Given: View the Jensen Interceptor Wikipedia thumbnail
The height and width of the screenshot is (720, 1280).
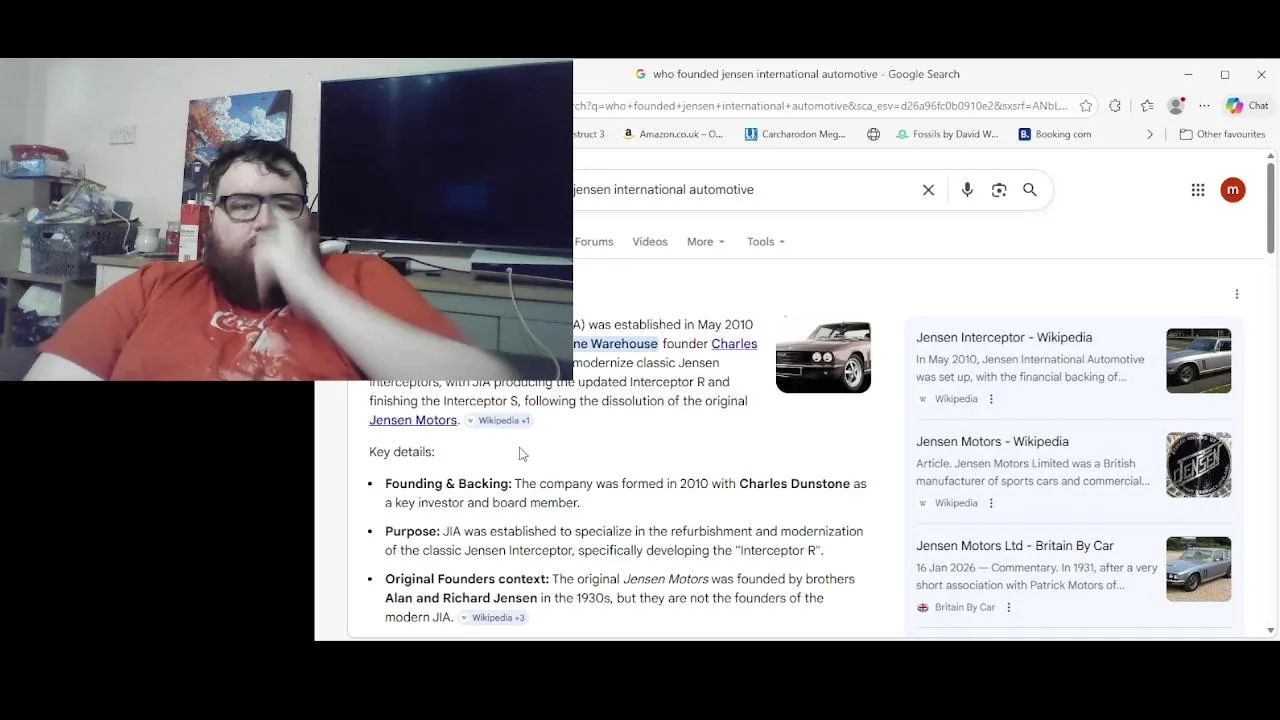Looking at the screenshot, I should click(1198, 361).
